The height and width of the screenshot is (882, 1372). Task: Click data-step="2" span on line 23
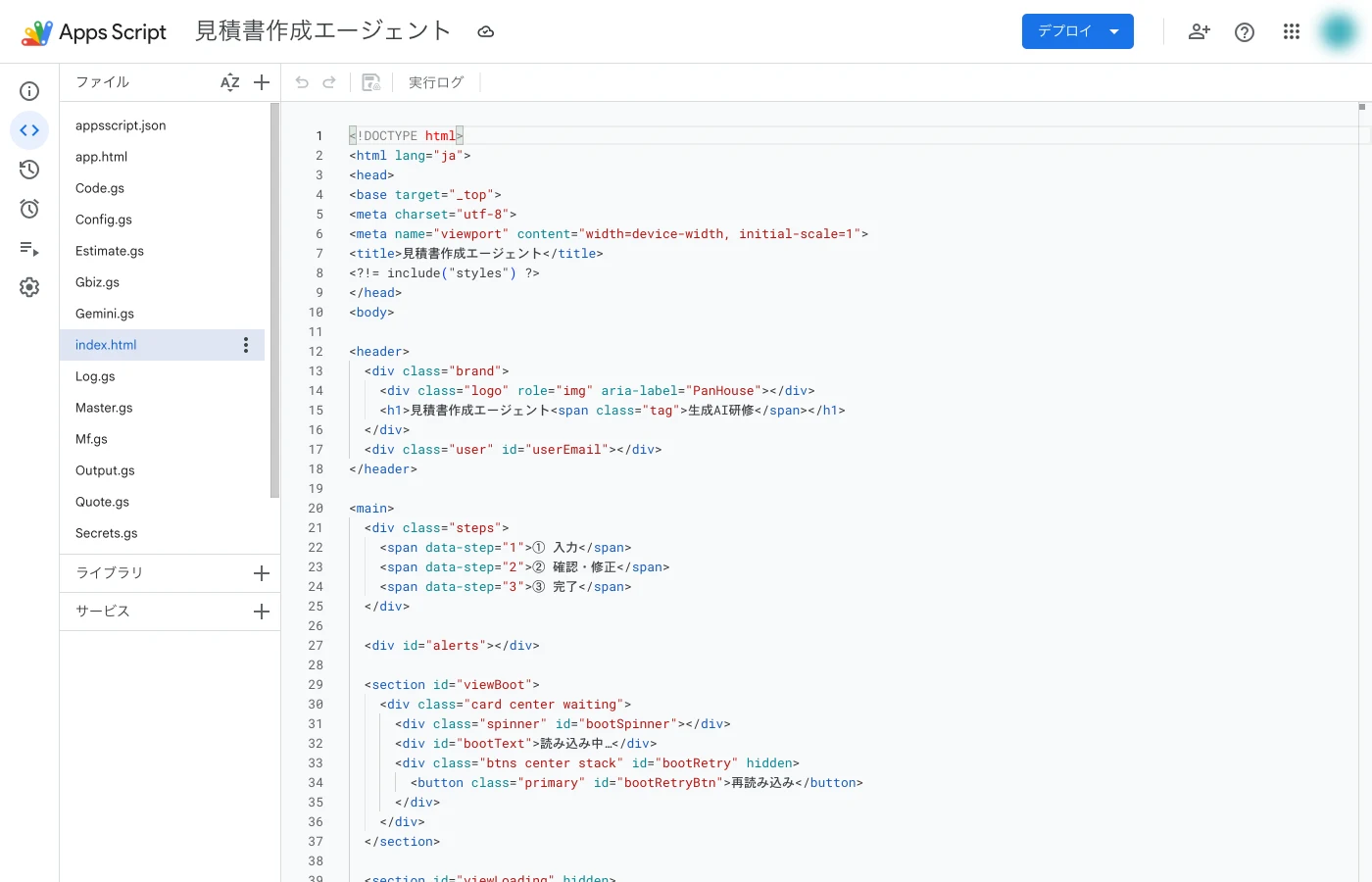(x=525, y=567)
